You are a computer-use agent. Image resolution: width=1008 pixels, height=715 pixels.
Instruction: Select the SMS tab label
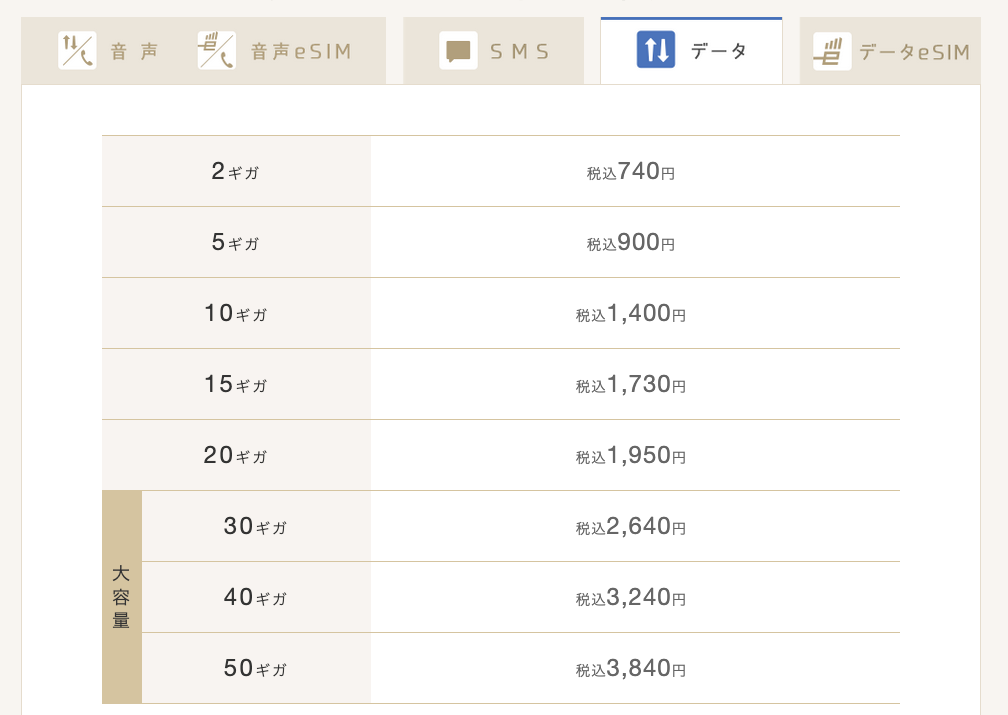pos(519,51)
